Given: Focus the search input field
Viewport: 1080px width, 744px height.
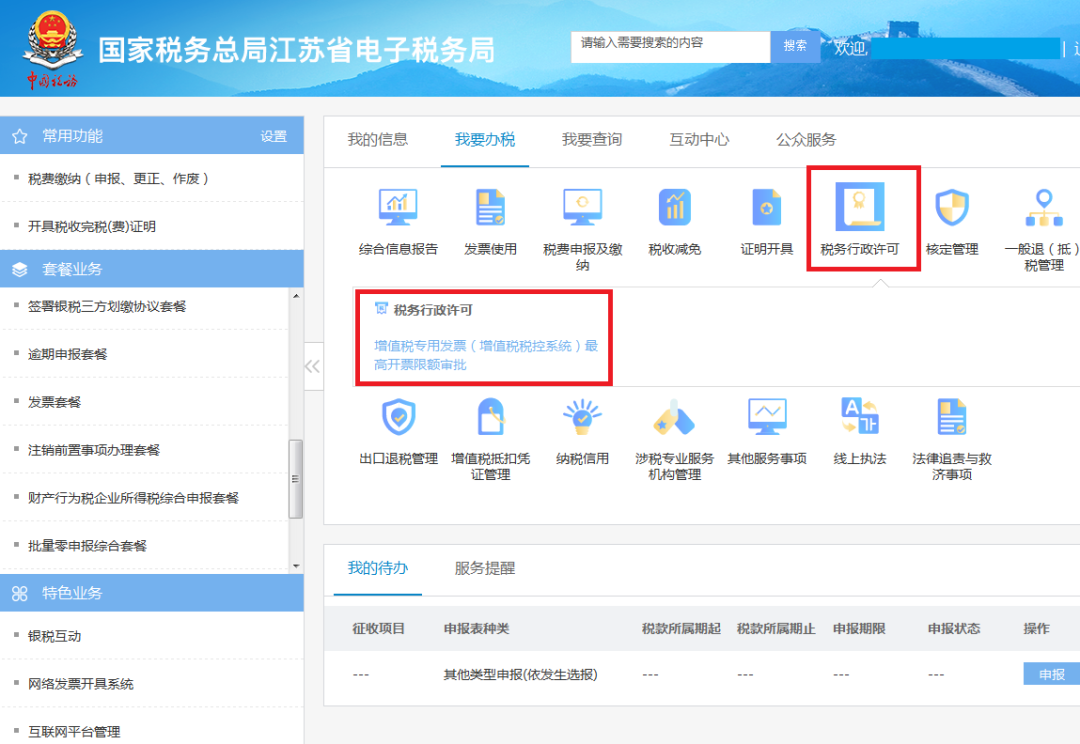Looking at the screenshot, I should (670, 46).
